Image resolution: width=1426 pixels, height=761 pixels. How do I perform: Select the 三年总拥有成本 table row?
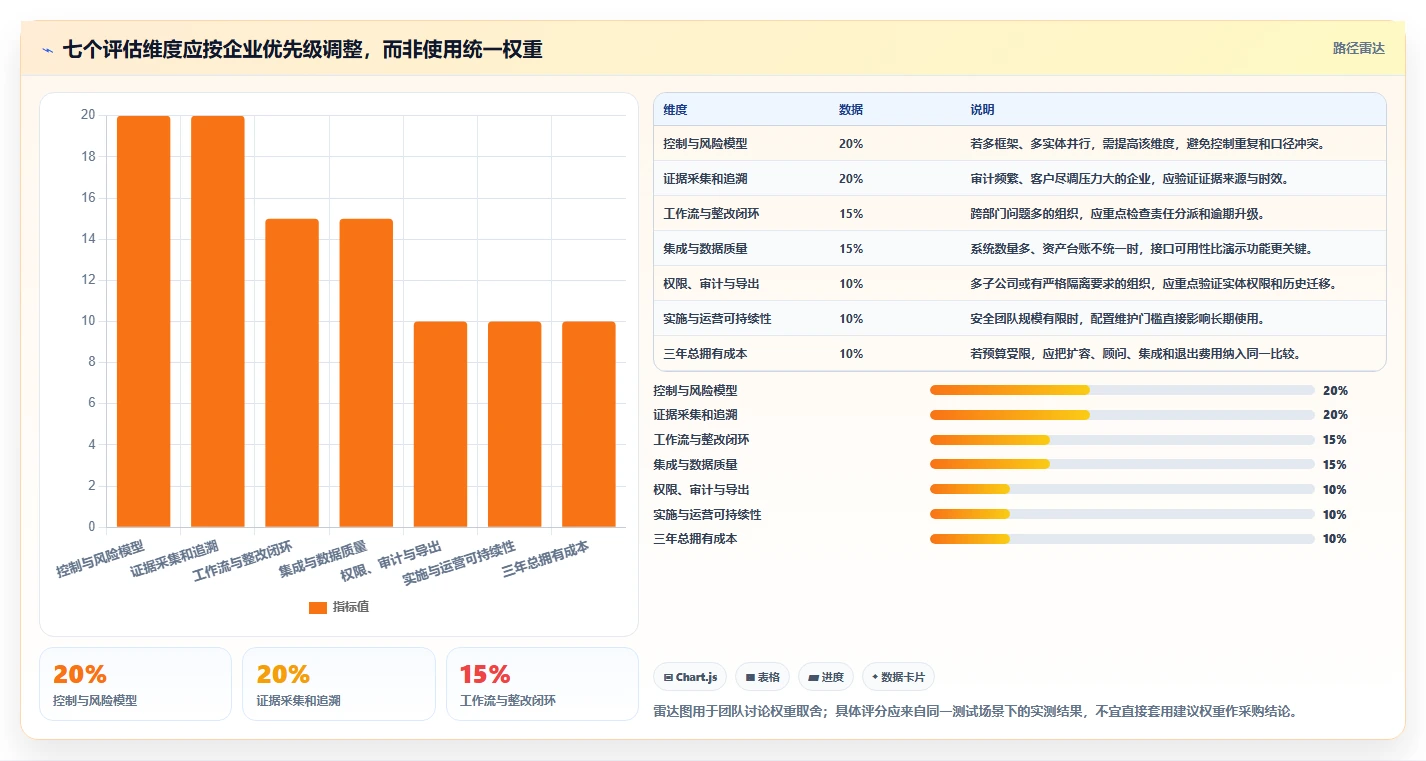click(x=1019, y=354)
